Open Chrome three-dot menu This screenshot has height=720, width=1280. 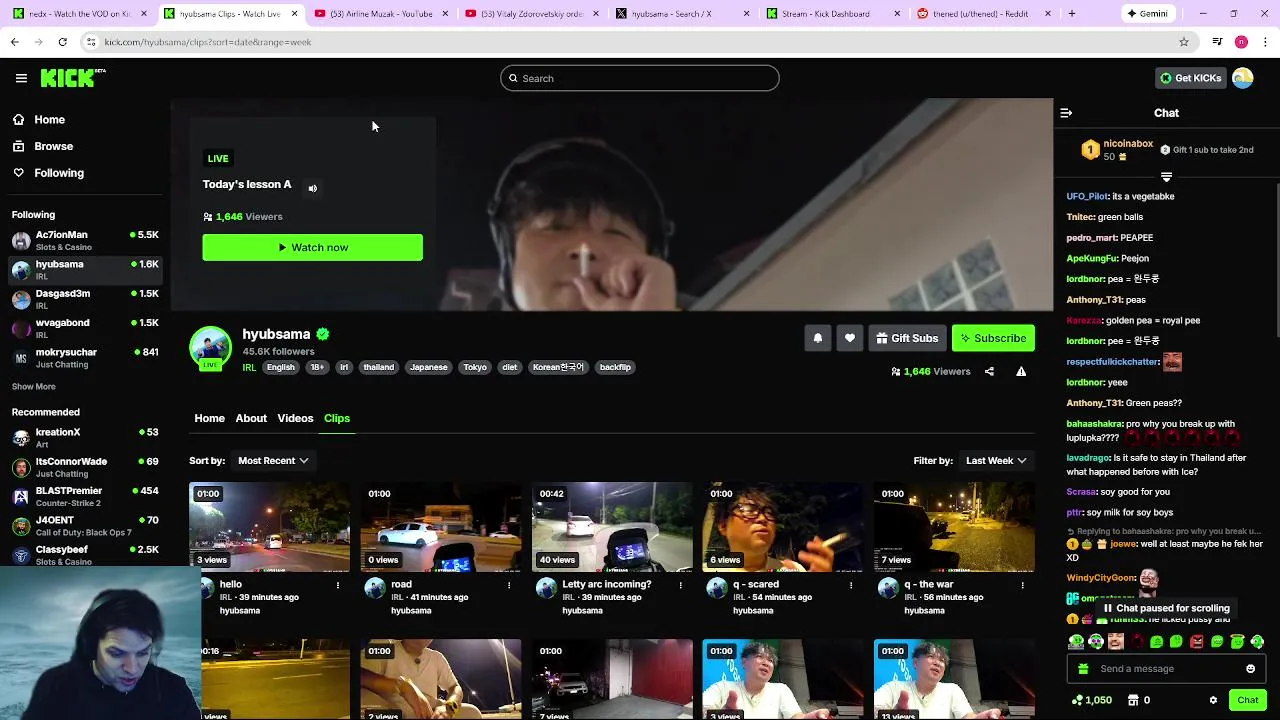1266,42
